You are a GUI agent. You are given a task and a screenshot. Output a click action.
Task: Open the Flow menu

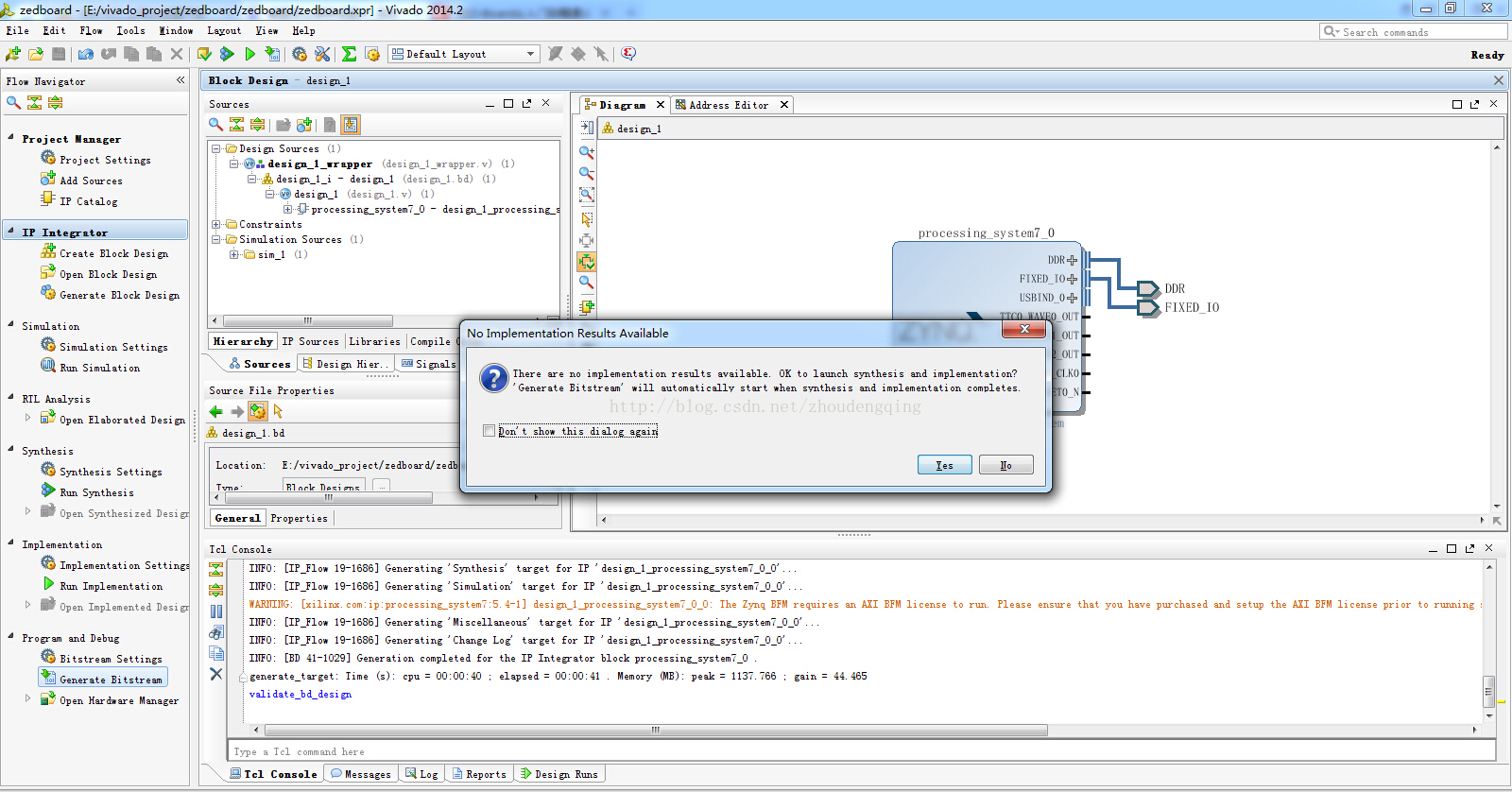click(x=91, y=30)
